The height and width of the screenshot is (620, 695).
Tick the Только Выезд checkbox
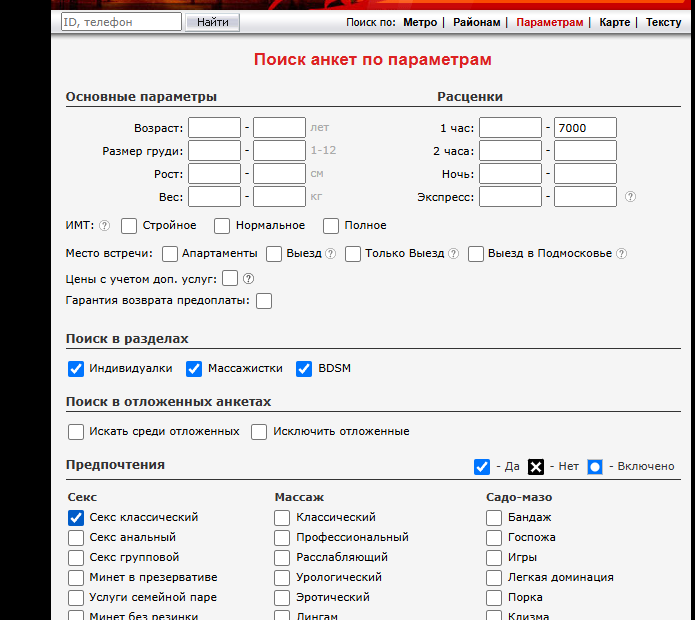[353, 254]
